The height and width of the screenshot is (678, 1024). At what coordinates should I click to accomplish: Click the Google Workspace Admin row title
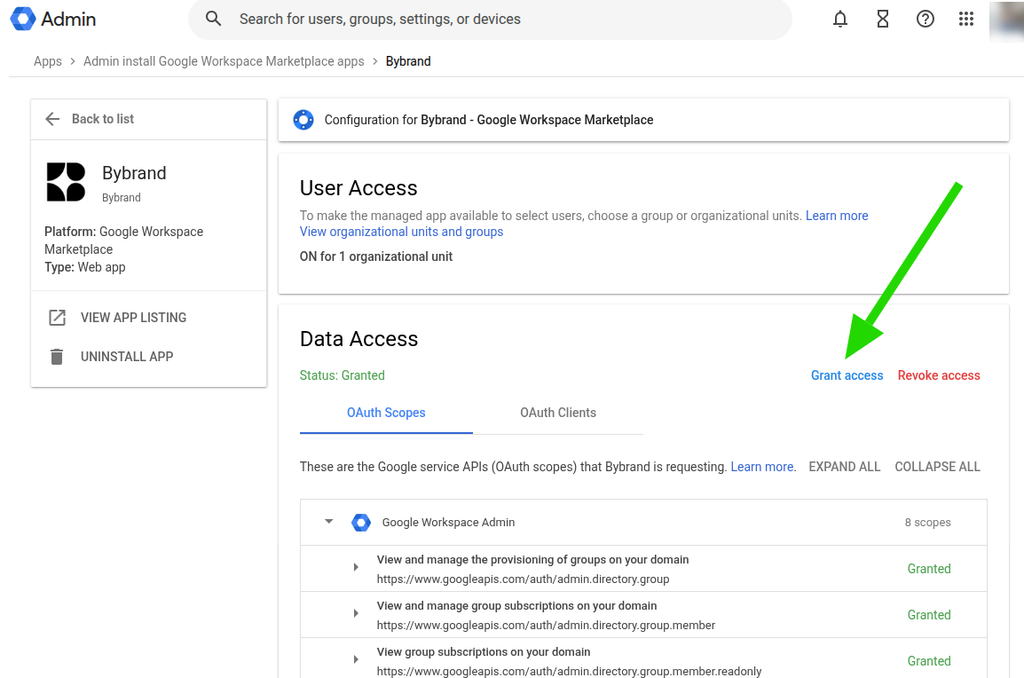[448, 523]
